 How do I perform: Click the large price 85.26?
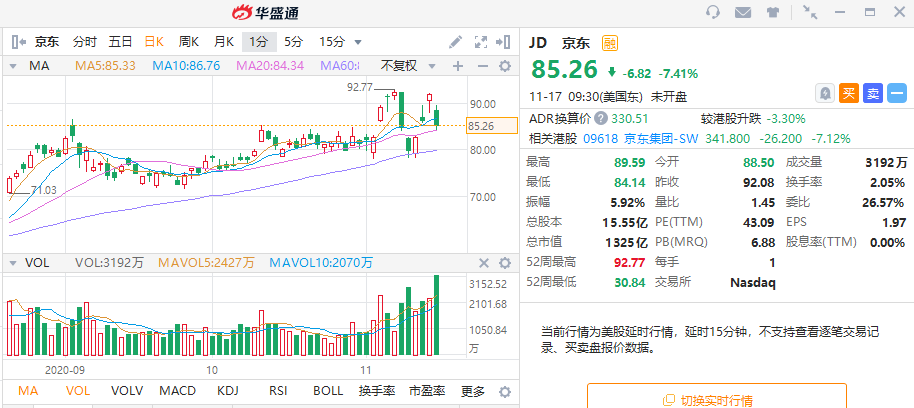tap(564, 69)
